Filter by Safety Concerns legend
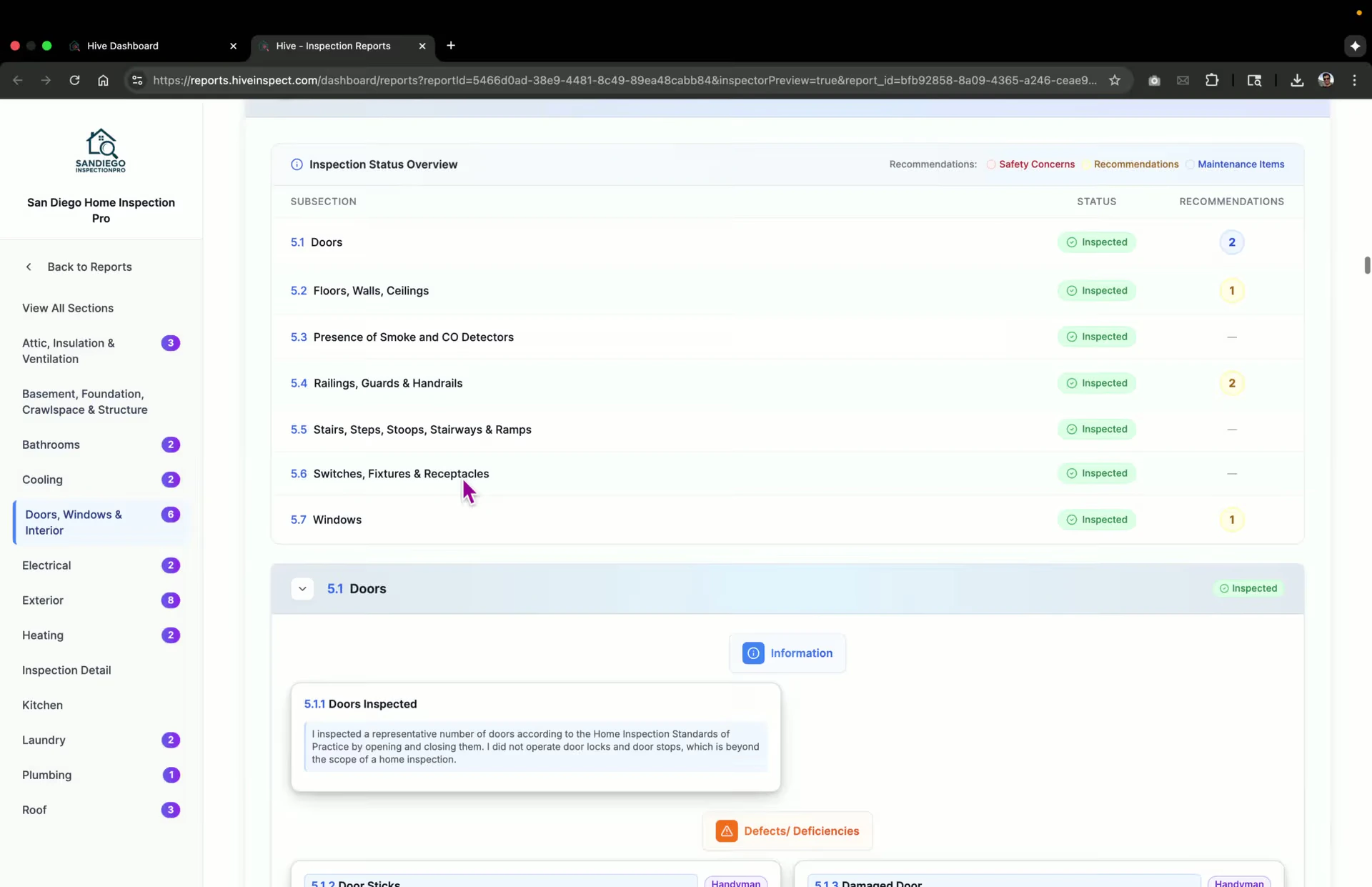Viewport: 1372px width, 887px height. pyautogui.click(x=1031, y=164)
